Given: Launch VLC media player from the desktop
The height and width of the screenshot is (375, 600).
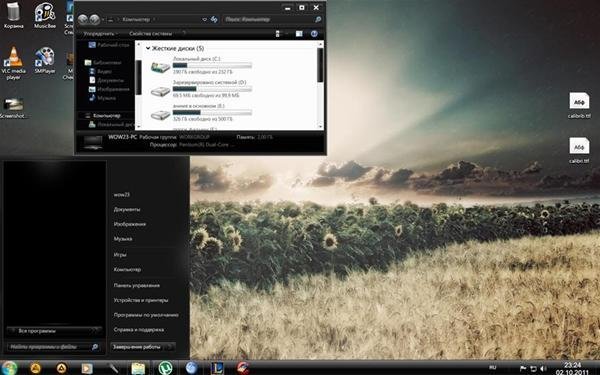Looking at the screenshot, I should (x=13, y=63).
